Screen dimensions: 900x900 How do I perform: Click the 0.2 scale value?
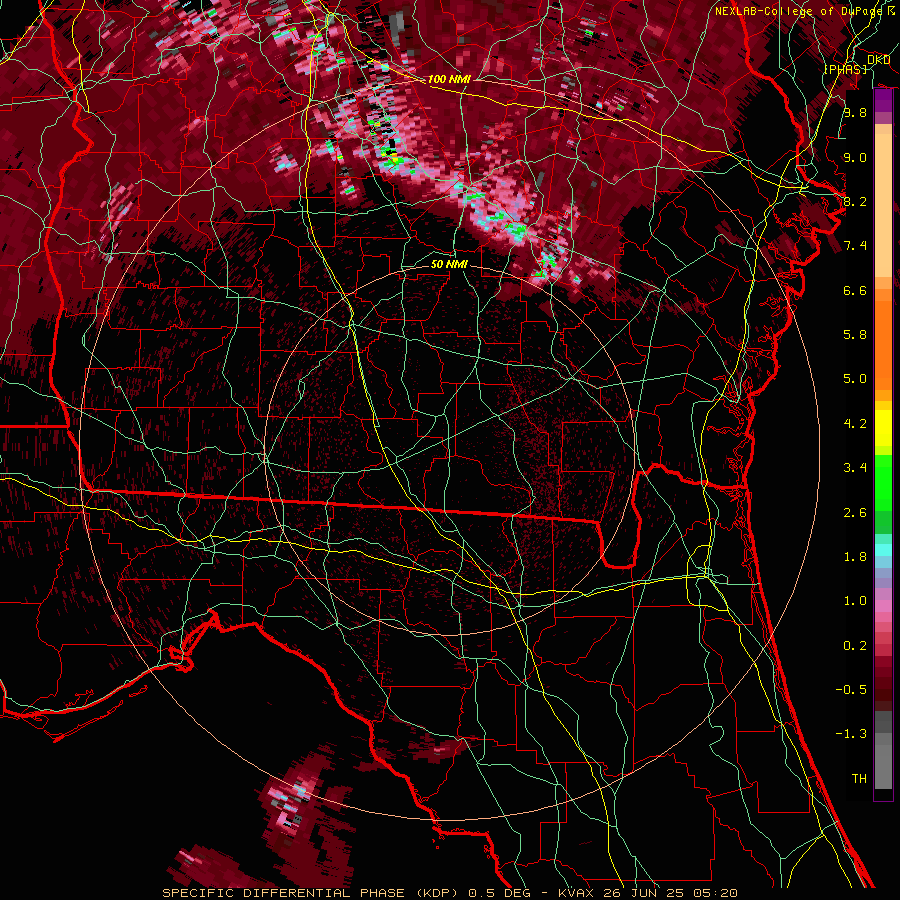[855, 646]
